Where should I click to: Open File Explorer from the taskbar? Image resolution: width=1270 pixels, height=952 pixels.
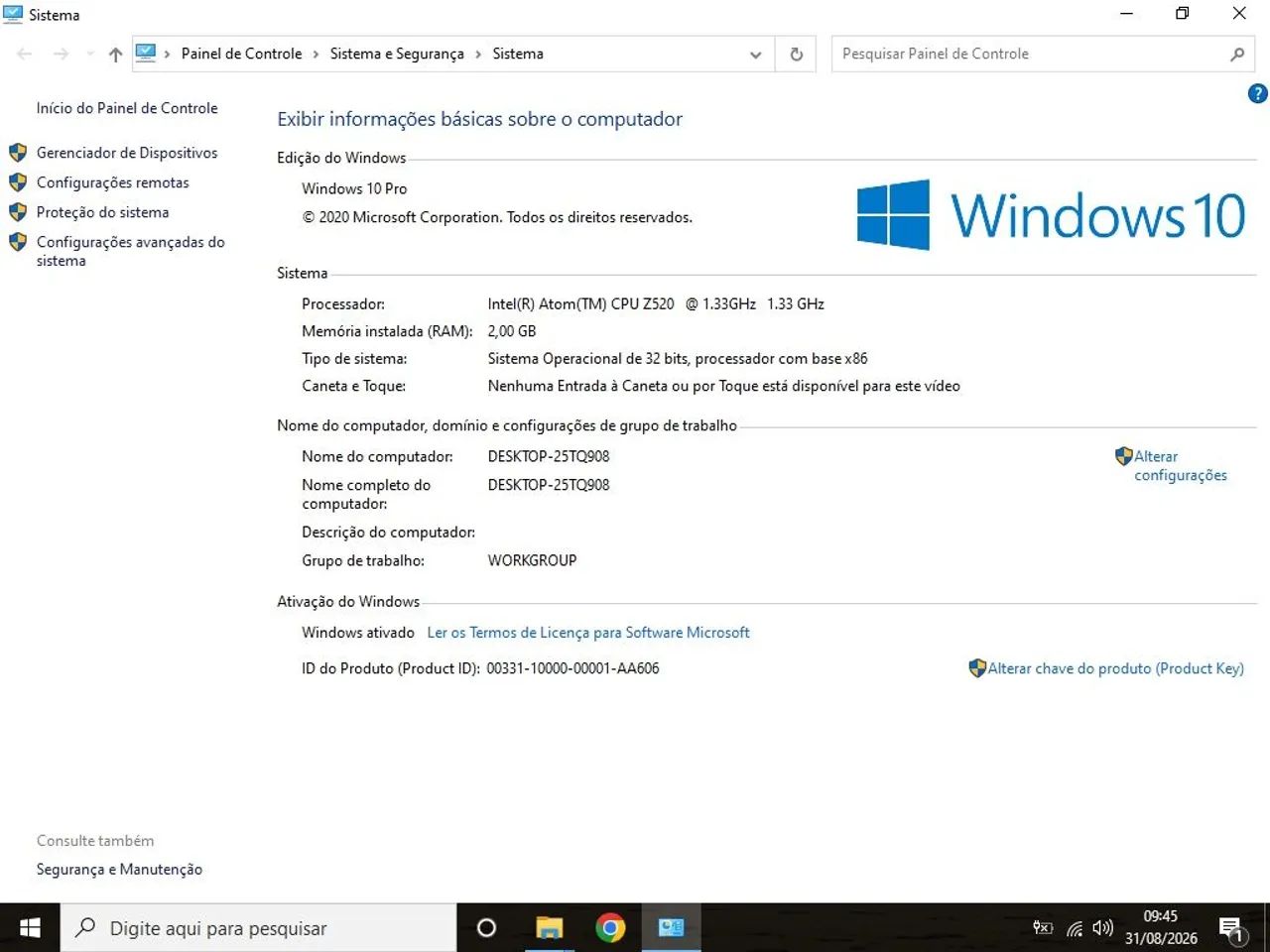click(x=549, y=928)
